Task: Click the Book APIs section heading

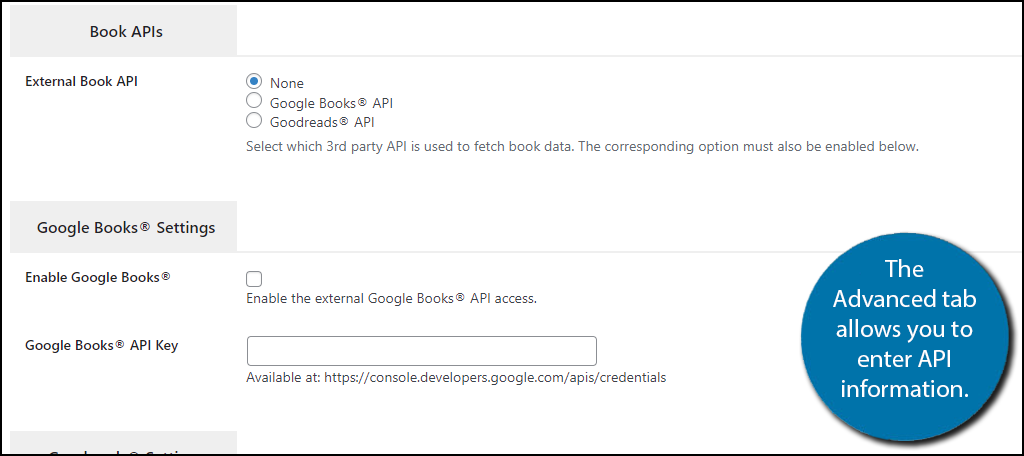Action: pos(126,31)
